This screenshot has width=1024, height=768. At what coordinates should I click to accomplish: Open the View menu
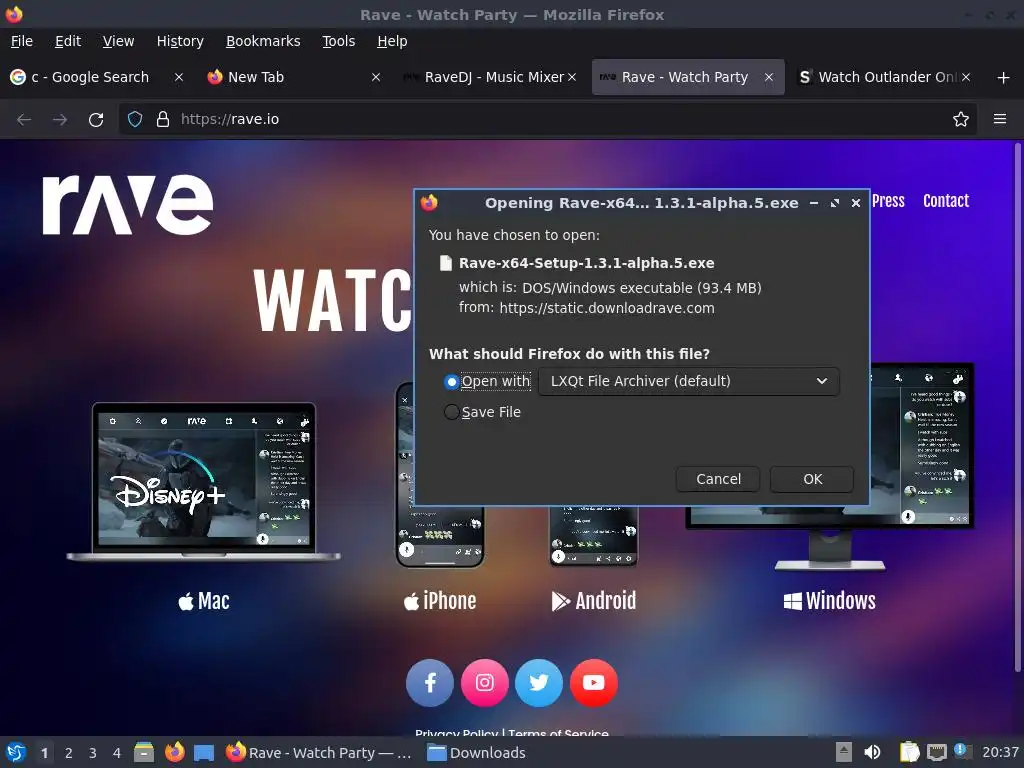click(x=118, y=41)
